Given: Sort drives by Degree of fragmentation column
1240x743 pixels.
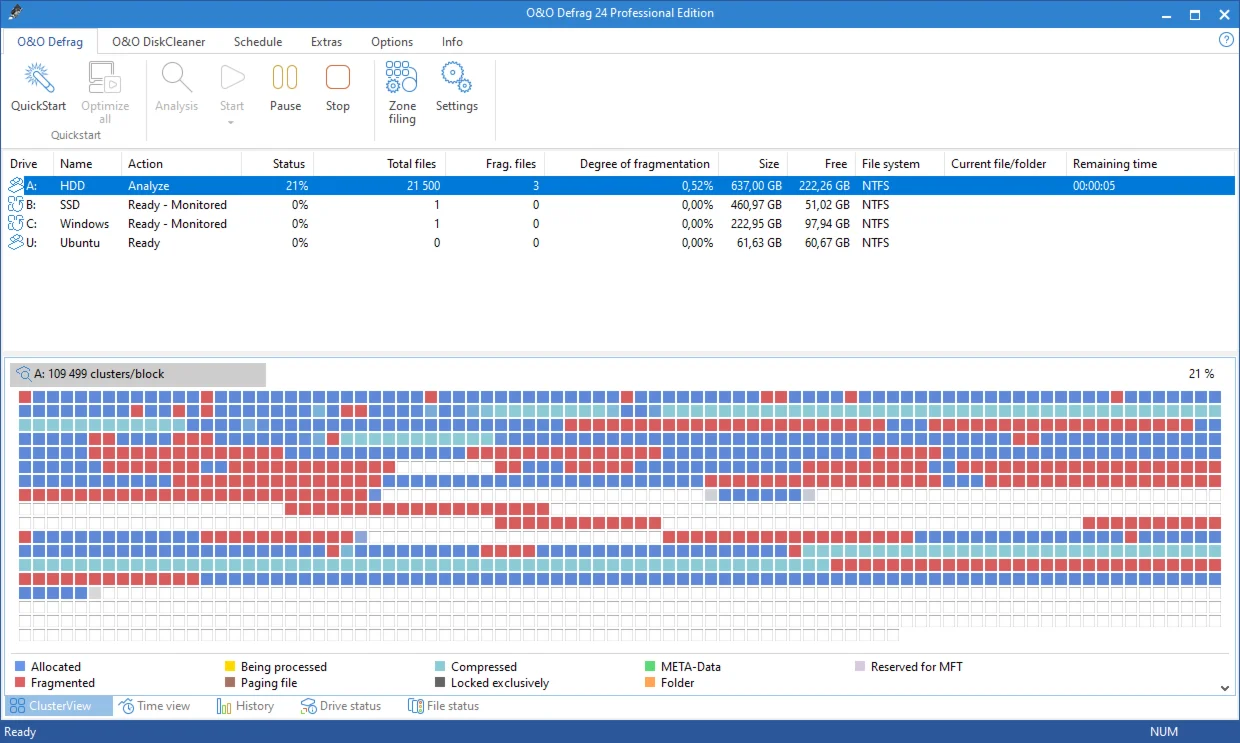Looking at the screenshot, I should pyautogui.click(x=644, y=164).
